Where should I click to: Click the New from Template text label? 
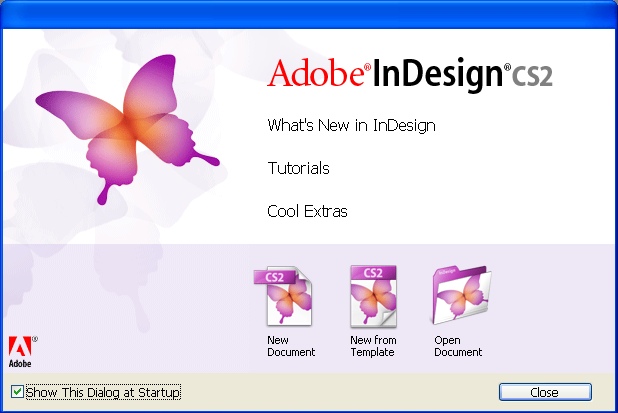point(373,346)
